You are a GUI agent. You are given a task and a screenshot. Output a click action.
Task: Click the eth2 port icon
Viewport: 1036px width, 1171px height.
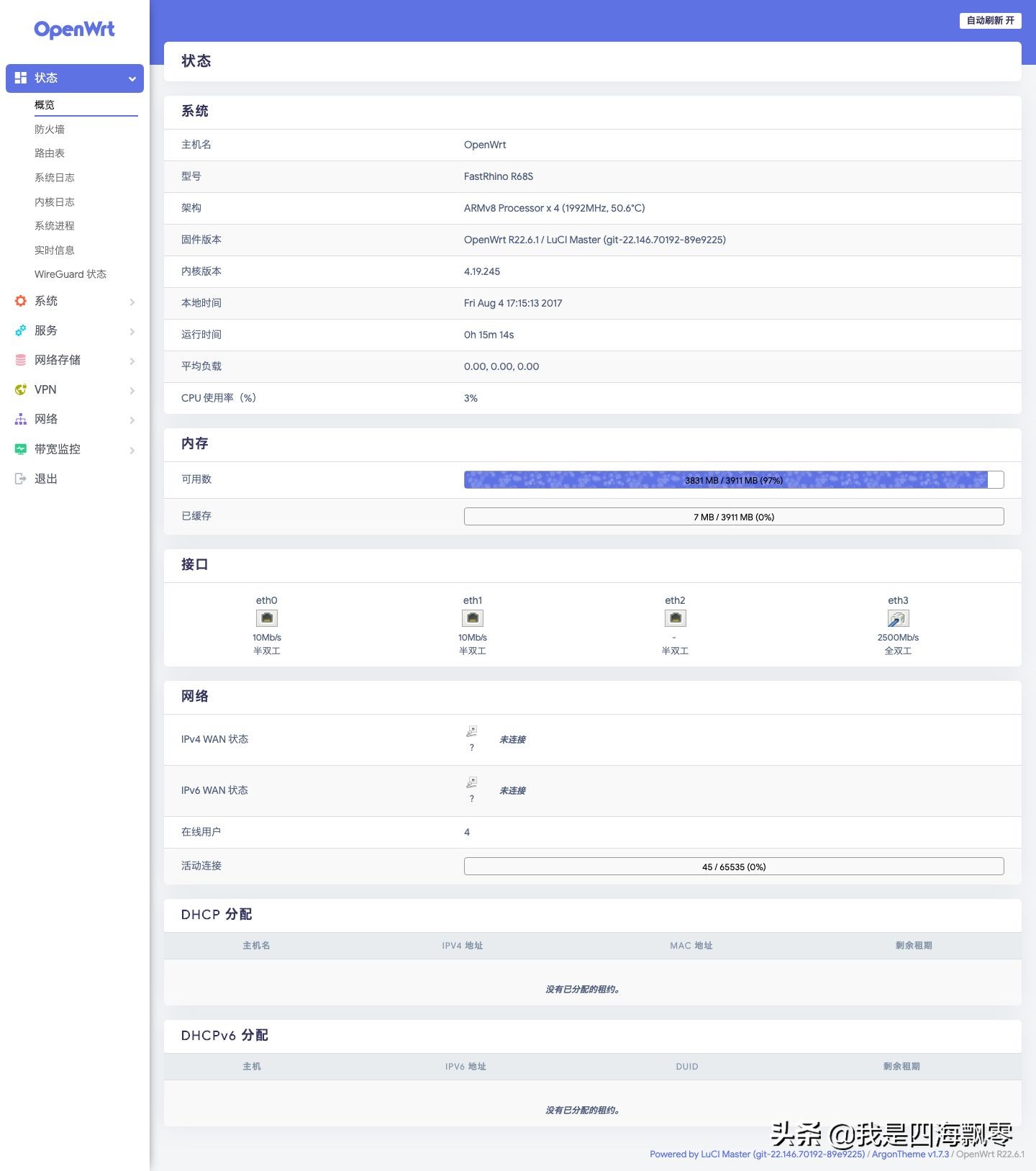(676, 618)
